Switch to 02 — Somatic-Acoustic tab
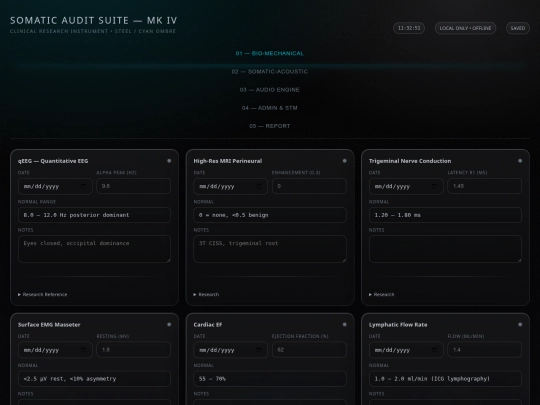This screenshot has height=405, width=540. coord(270,72)
